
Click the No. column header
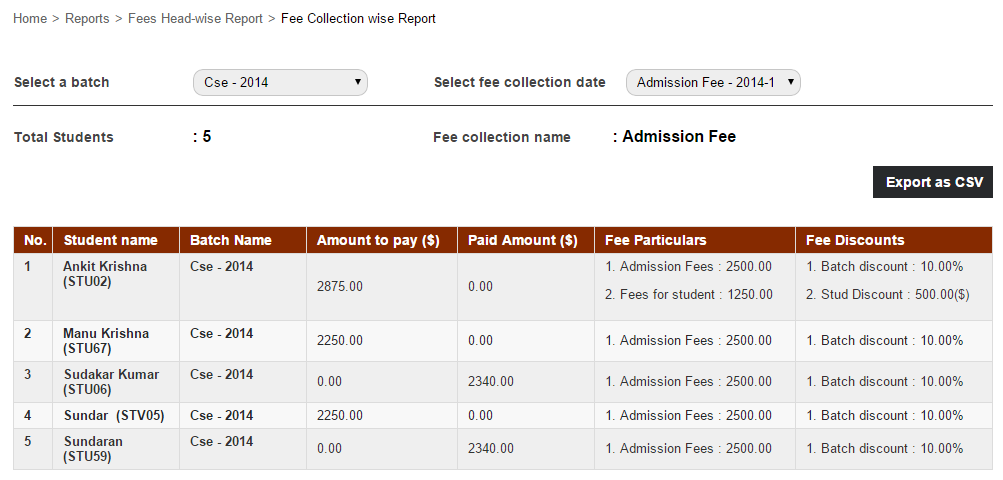pos(35,240)
